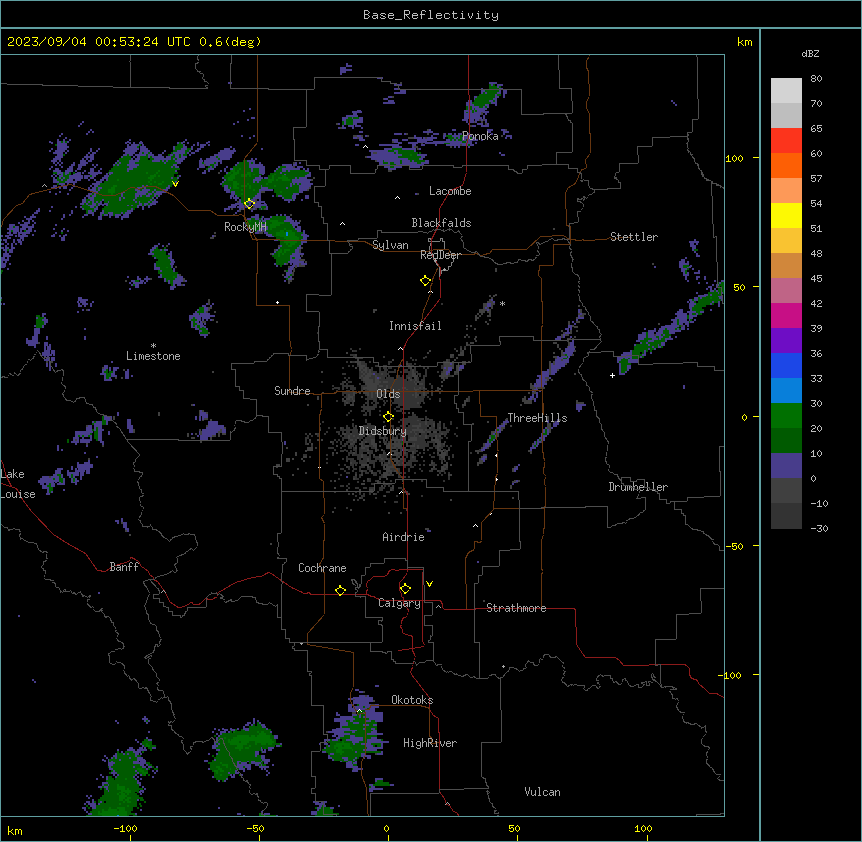
Task: Click the -100 tick label on horizontal axis
Action: (x=125, y=828)
